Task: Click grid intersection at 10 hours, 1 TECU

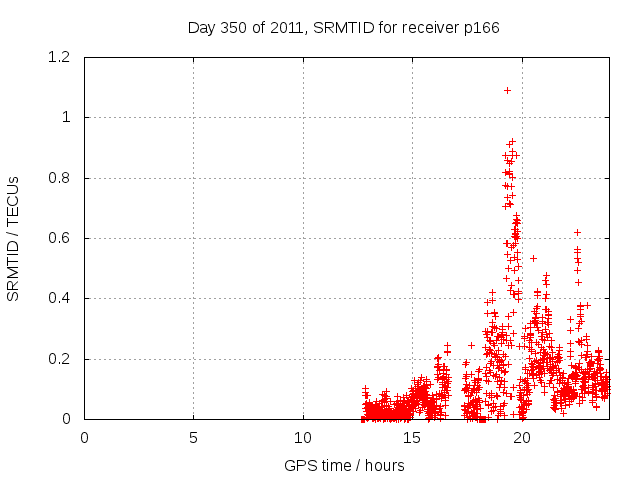Action: (303, 117)
